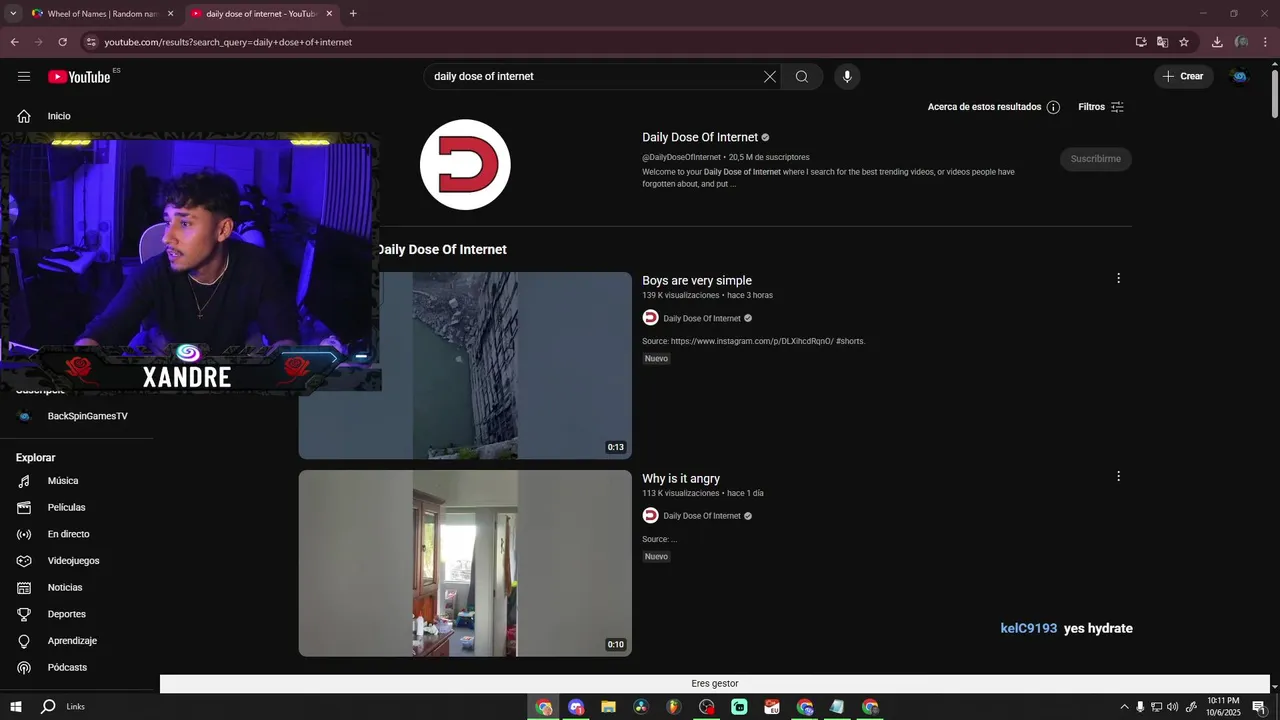The height and width of the screenshot is (720, 1280).
Task: Click Instagram source link in description
Action: point(752,341)
